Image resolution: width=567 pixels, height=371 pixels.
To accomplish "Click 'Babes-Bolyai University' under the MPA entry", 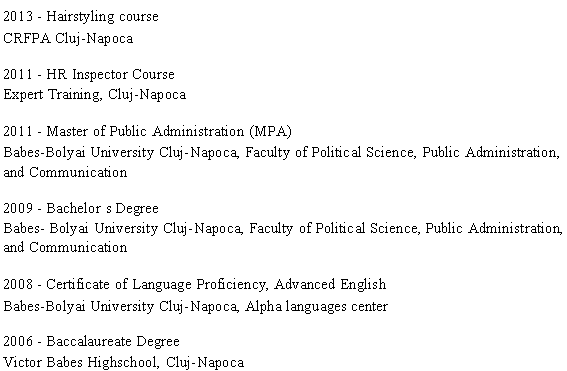I will pyautogui.click(x=79, y=152).
